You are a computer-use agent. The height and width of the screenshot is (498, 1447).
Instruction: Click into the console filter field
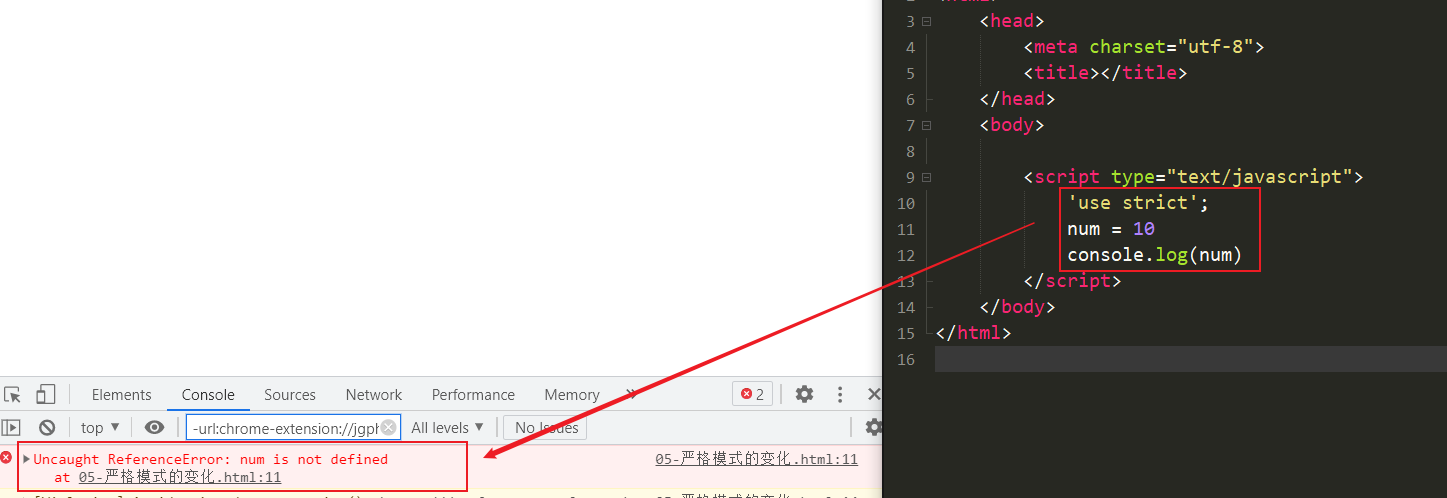[284, 427]
